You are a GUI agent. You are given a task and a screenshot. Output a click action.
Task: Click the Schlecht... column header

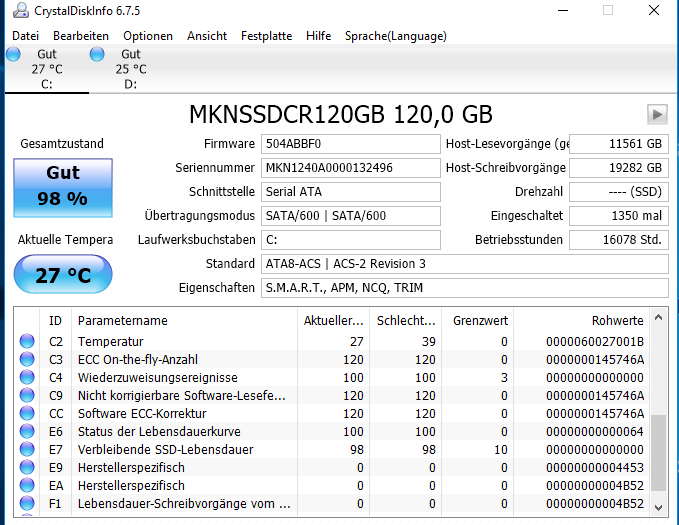pyautogui.click(x=405, y=321)
